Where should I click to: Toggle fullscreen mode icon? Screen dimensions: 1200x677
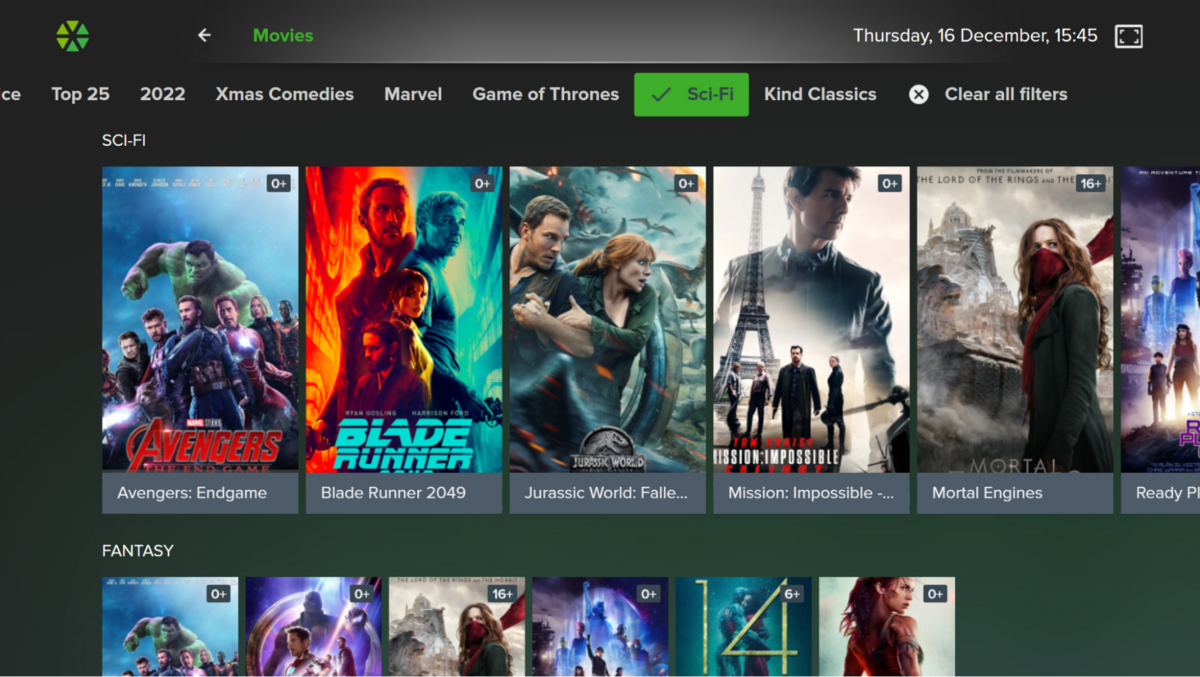pos(1129,36)
